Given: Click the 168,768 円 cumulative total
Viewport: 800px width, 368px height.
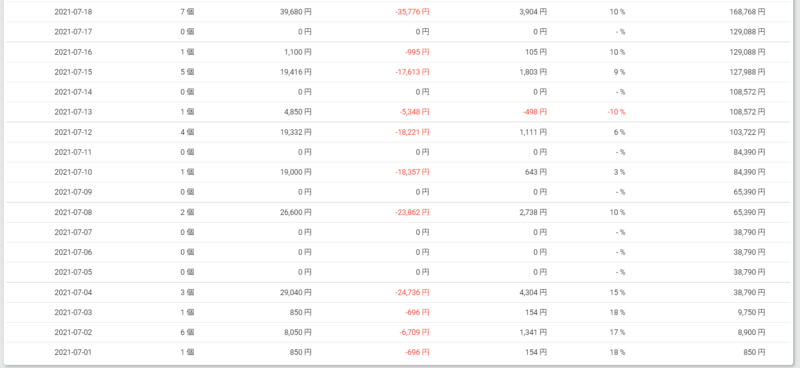Looking at the screenshot, I should tap(747, 12).
